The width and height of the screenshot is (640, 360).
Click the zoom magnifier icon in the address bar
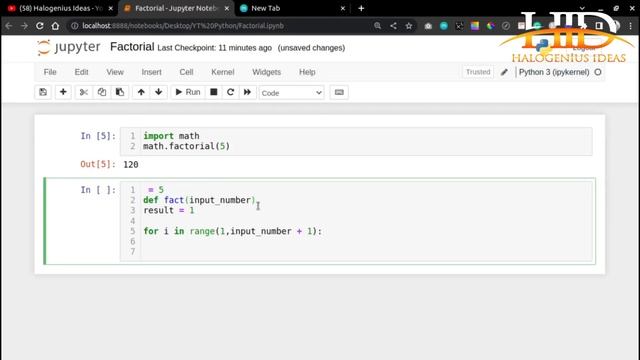(x=378, y=26)
